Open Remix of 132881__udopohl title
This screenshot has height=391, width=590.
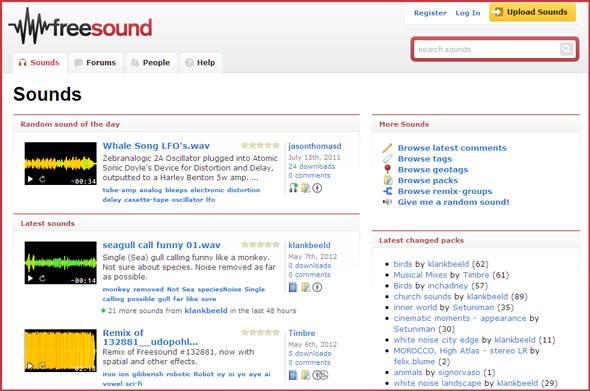pos(150,338)
